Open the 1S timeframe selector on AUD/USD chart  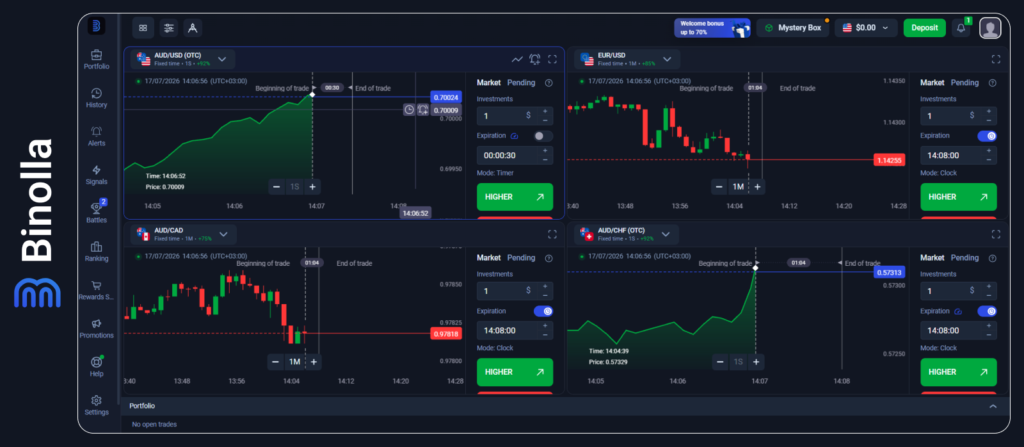pyautogui.click(x=295, y=187)
